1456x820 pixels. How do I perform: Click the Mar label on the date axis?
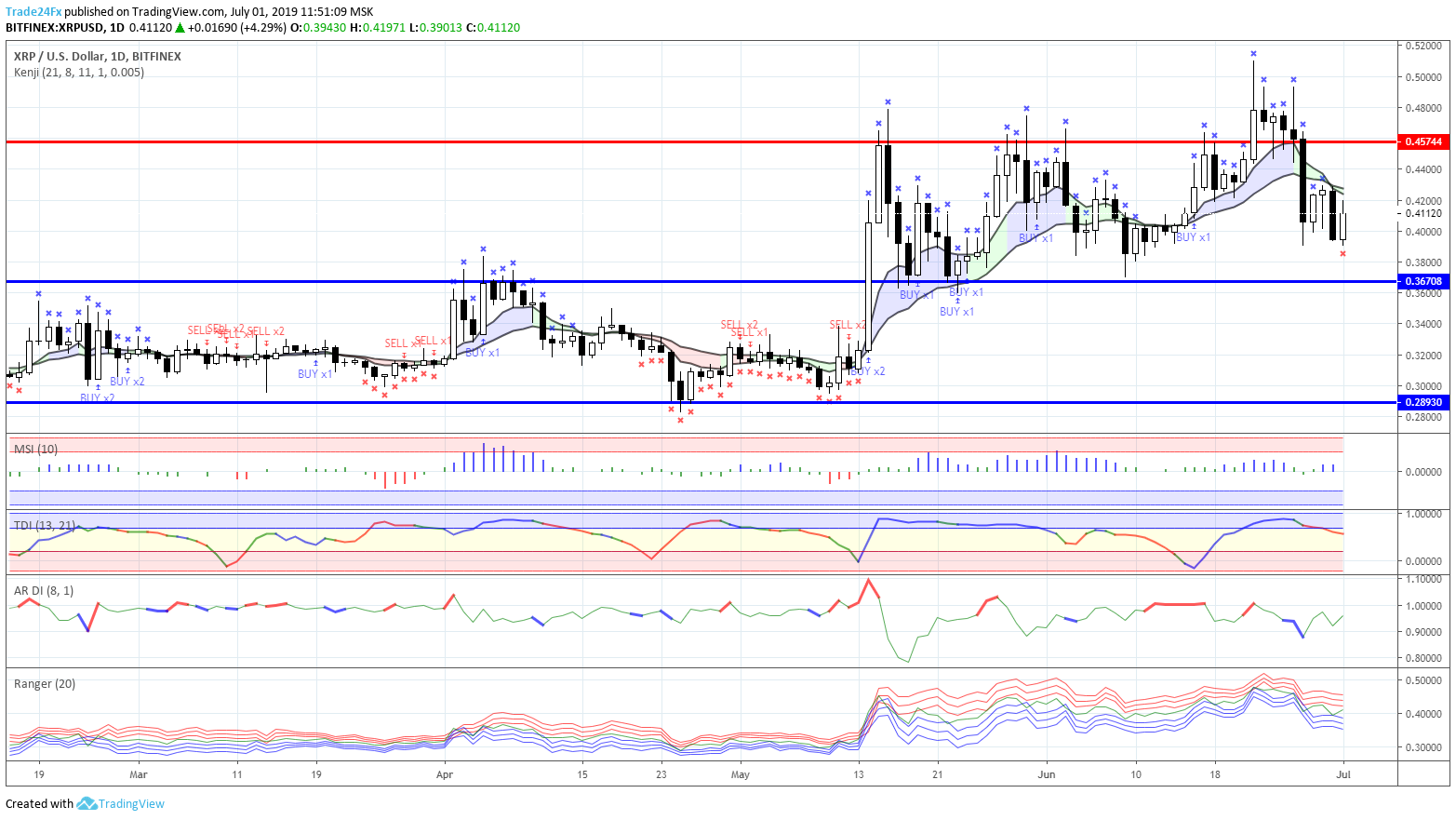point(138,773)
